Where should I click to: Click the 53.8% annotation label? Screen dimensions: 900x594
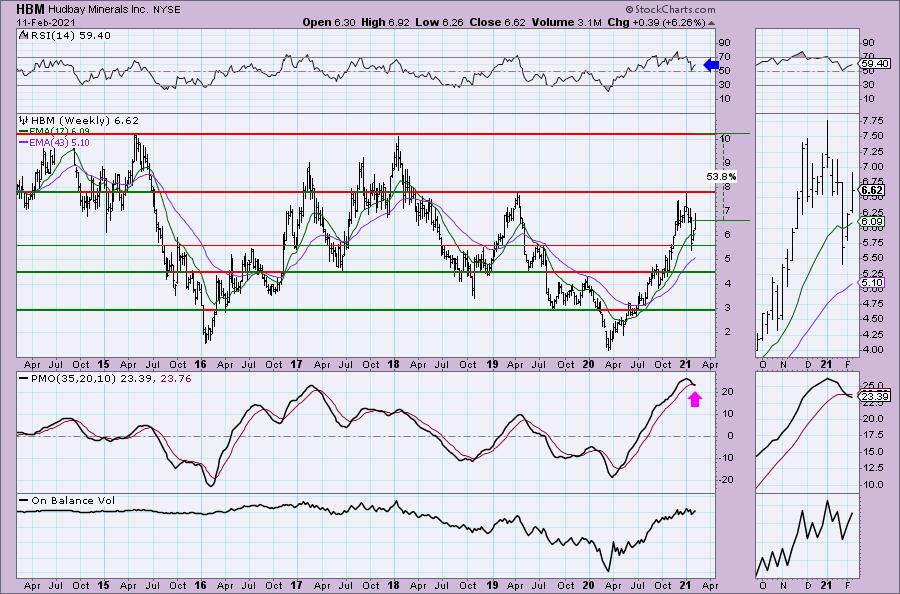[x=721, y=177]
